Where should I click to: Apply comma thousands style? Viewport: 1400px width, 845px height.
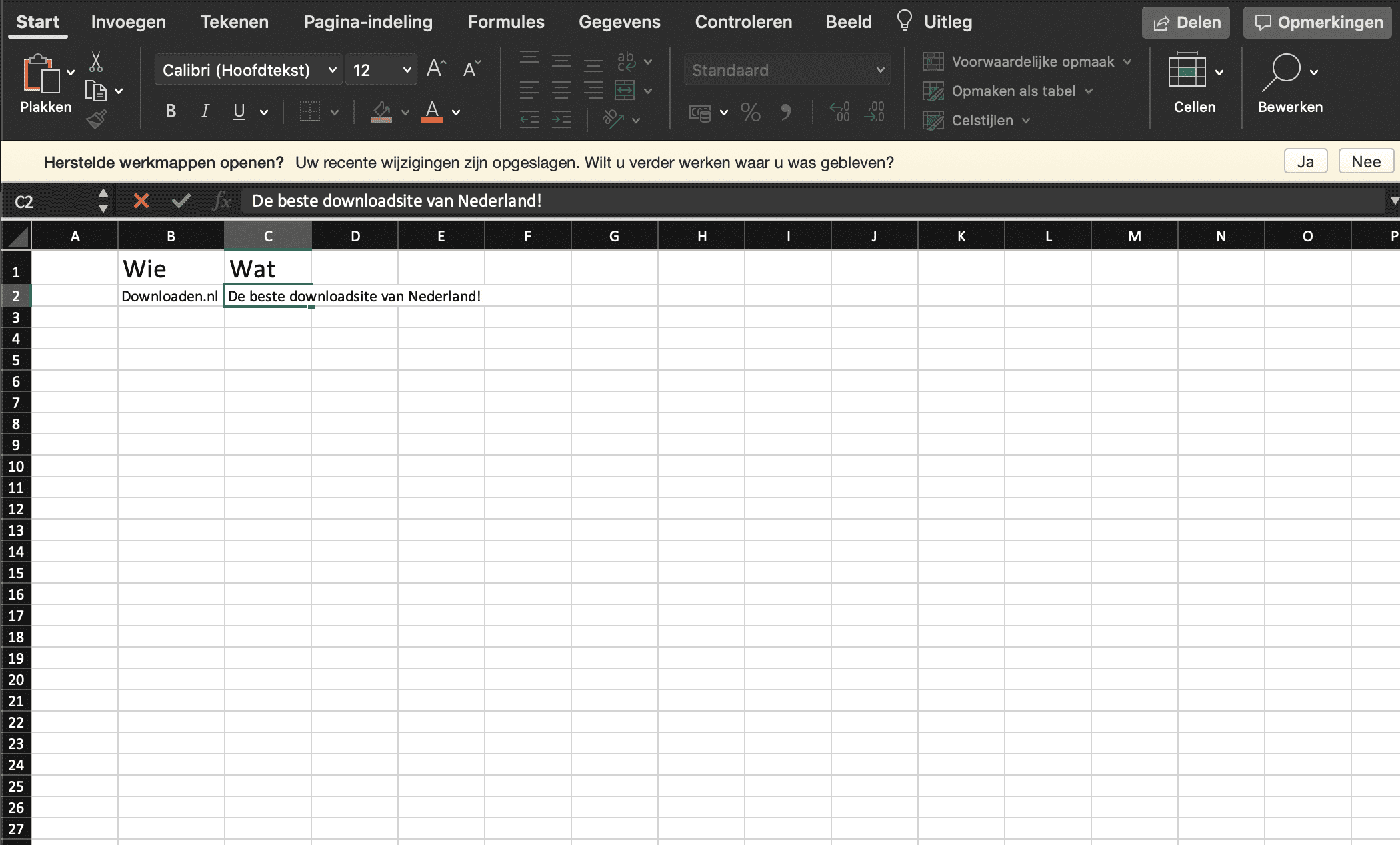coord(786,113)
